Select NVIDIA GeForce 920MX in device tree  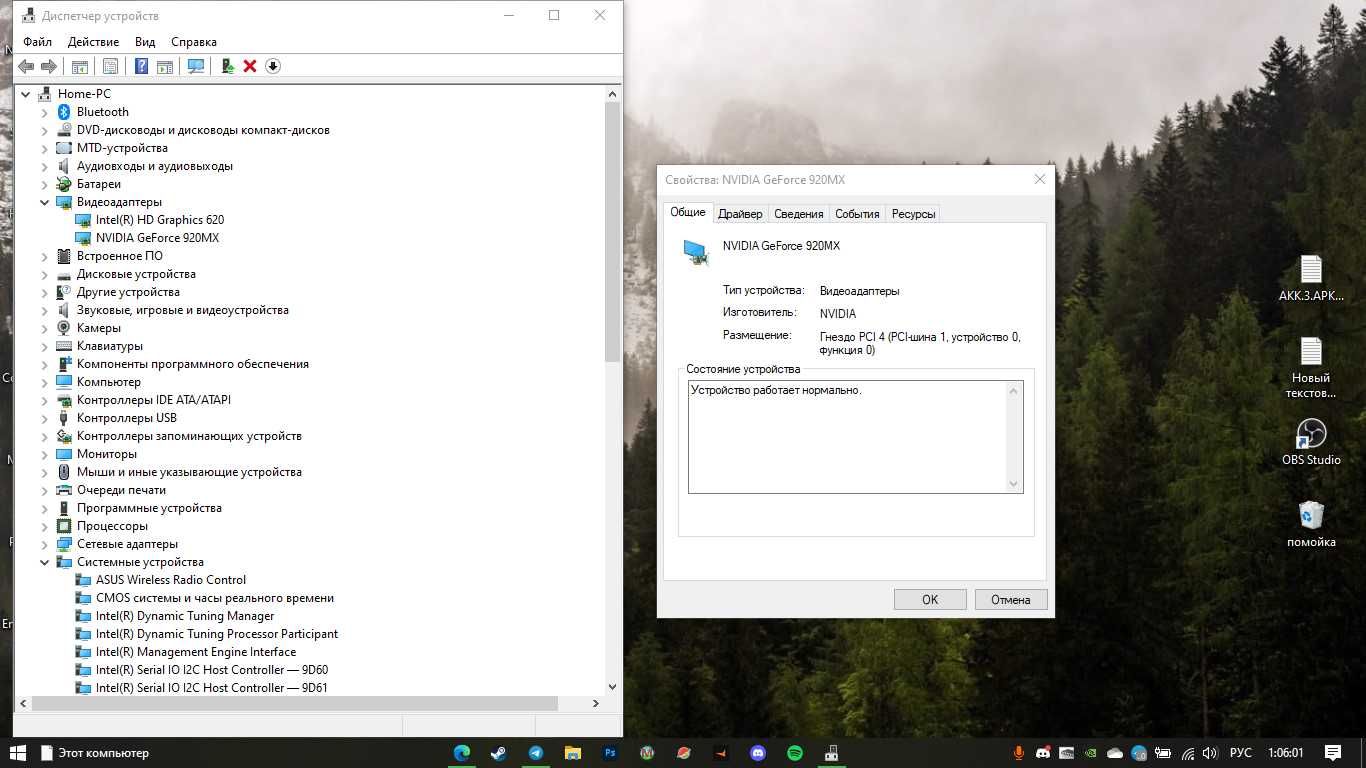click(x=157, y=238)
